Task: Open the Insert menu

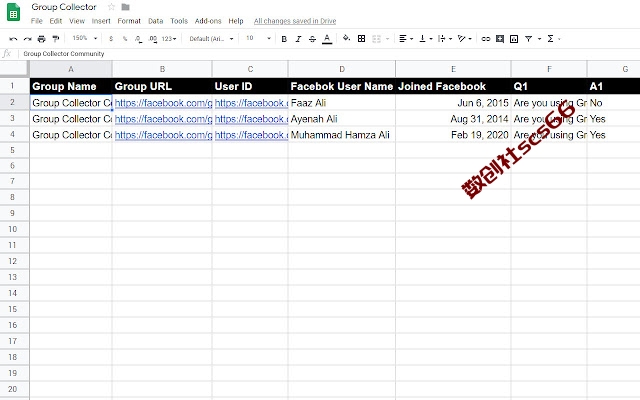Action: 101,21
